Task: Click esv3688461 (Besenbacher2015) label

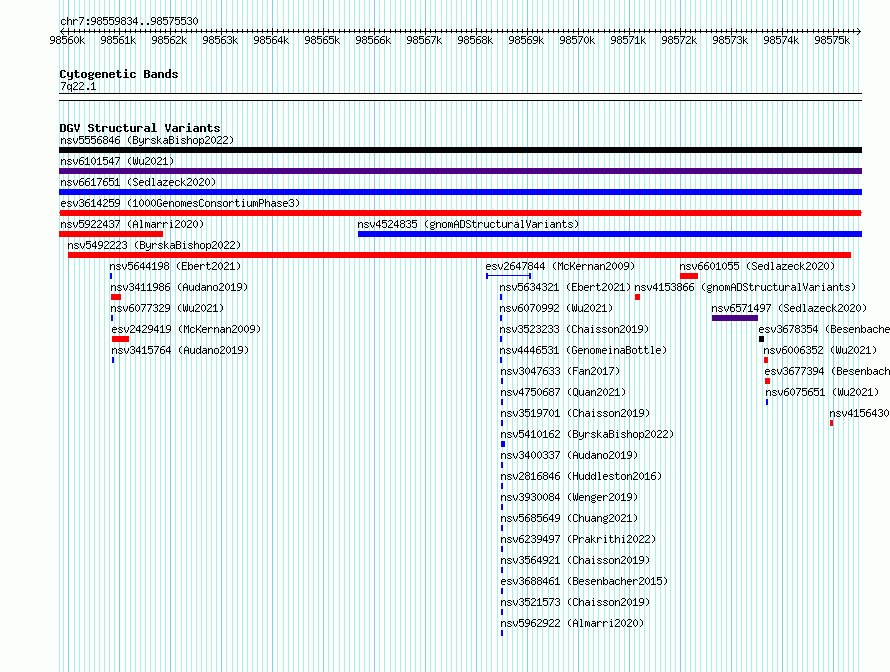Action: click(584, 581)
